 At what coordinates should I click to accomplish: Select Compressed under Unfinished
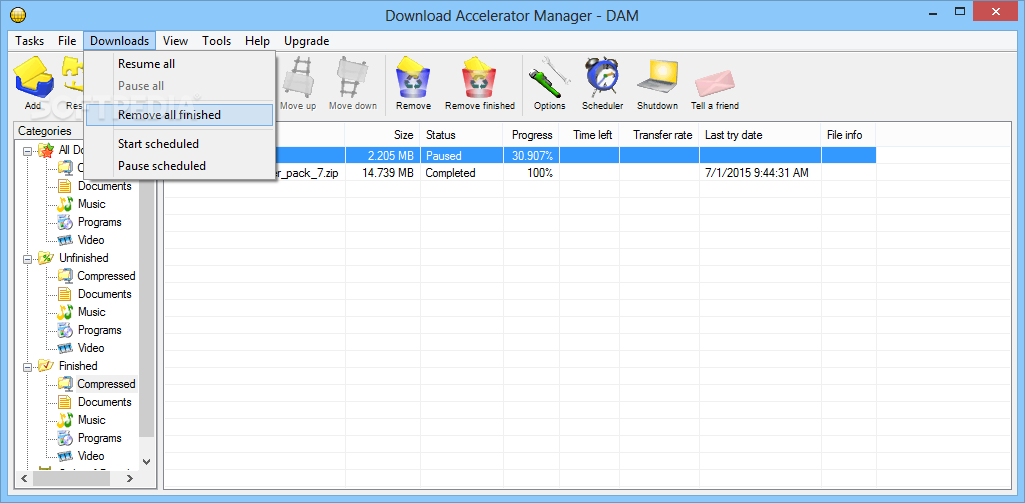pos(106,276)
